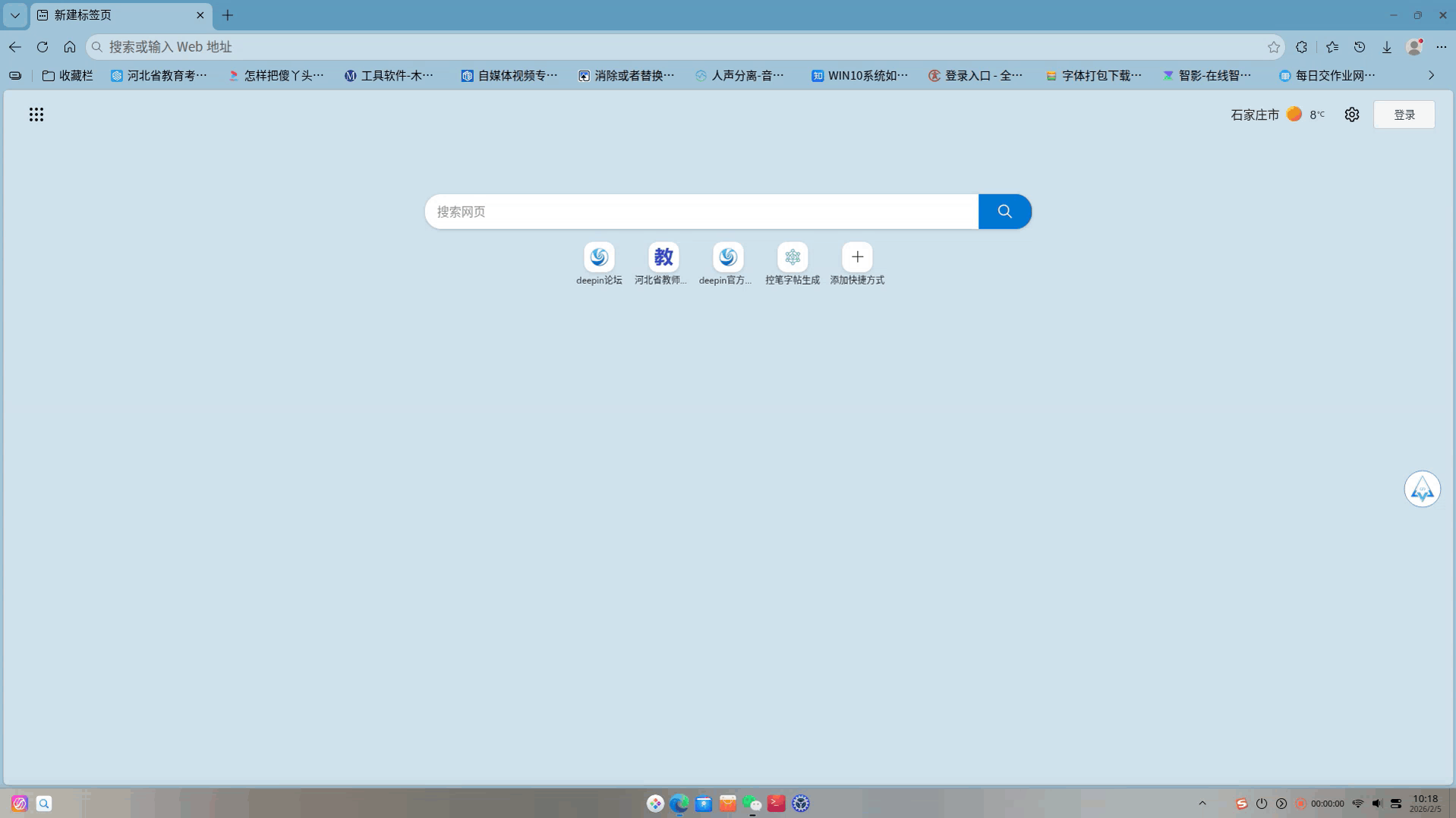Open the favorites list icon in the toolbar
Image resolution: width=1456 pixels, height=818 pixels.
[1332, 47]
